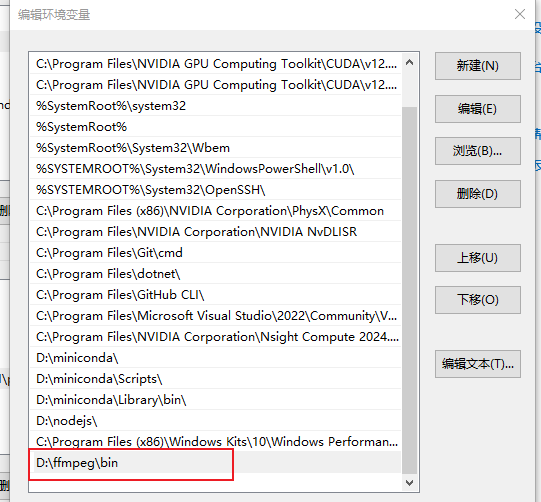Image resolution: width=541 pixels, height=502 pixels.
Task: Open 编辑文本(T)... text editor
Action: pyautogui.click(x=478, y=364)
